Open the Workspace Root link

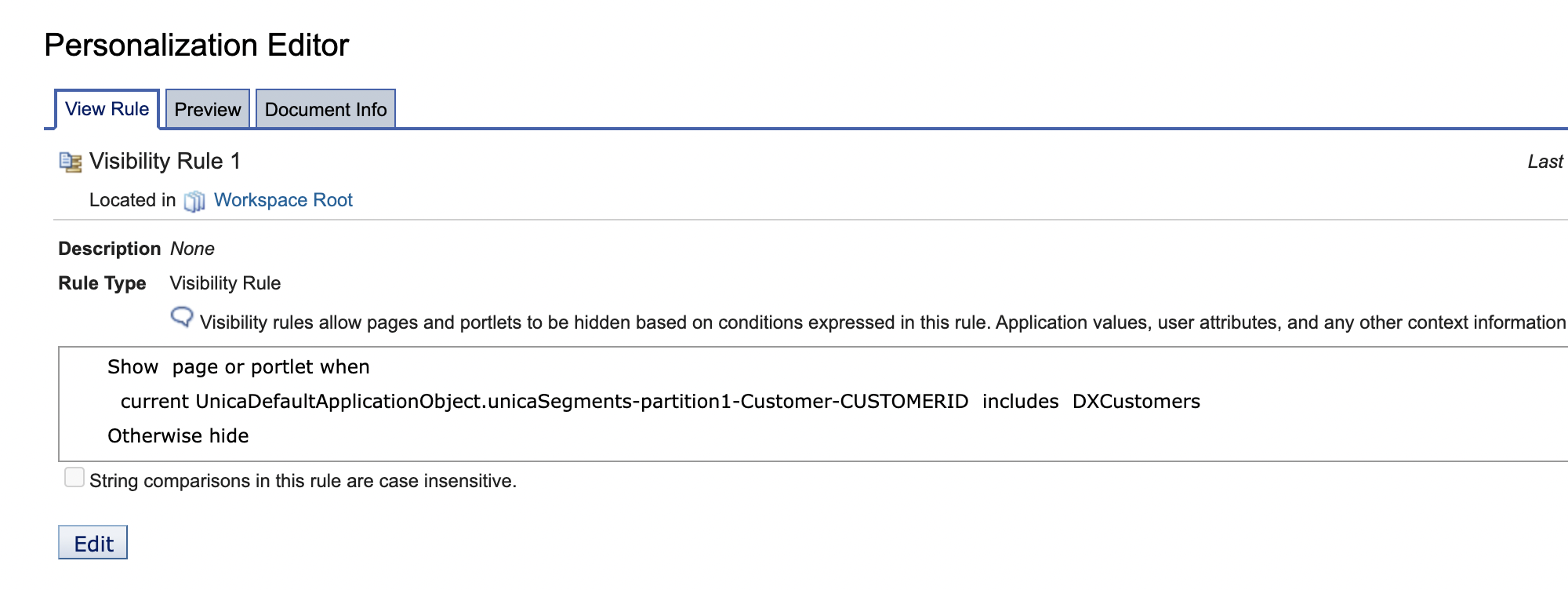click(283, 200)
